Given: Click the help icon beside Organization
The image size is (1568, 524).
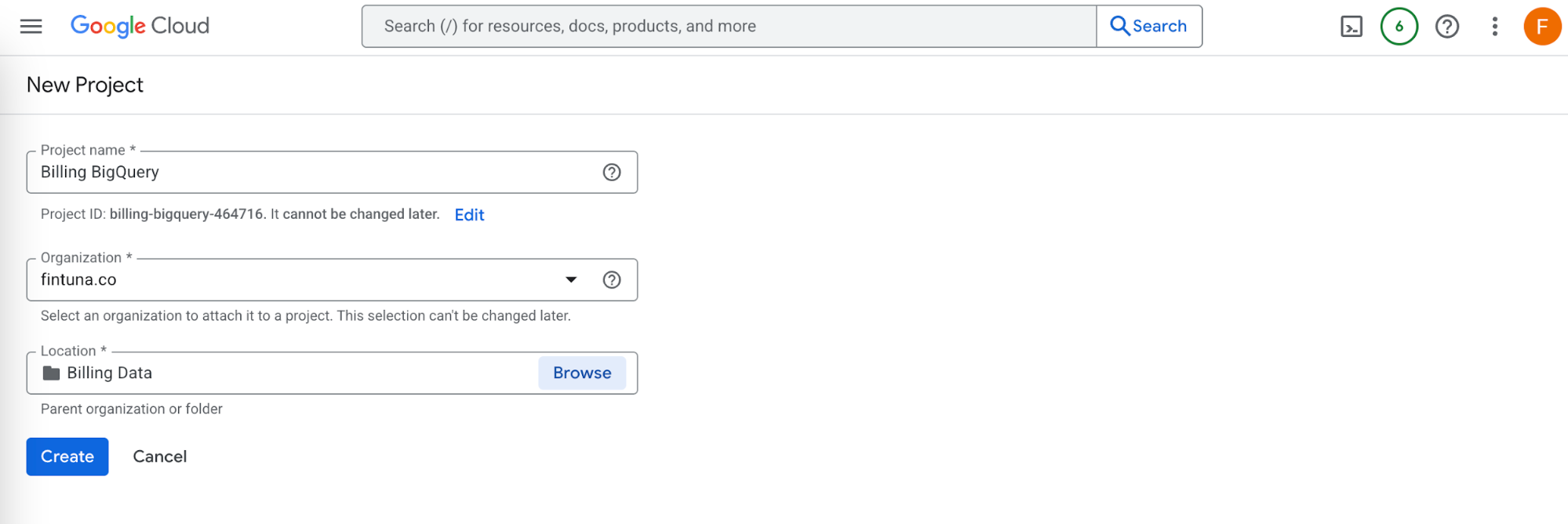Looking at the screenshot, I should (612, 280).
